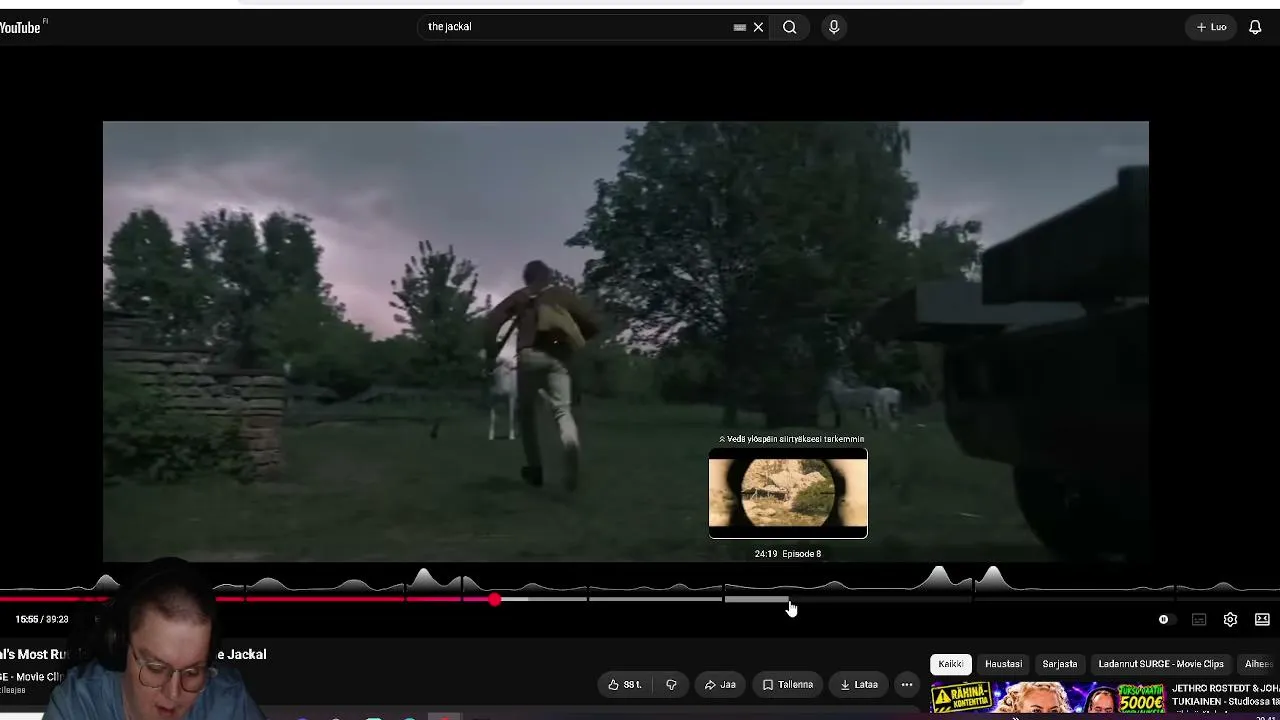Viewport: 1280px width, 720px height.
Task: Select the "Kaikki" filter chip
Action: [951, 664]
